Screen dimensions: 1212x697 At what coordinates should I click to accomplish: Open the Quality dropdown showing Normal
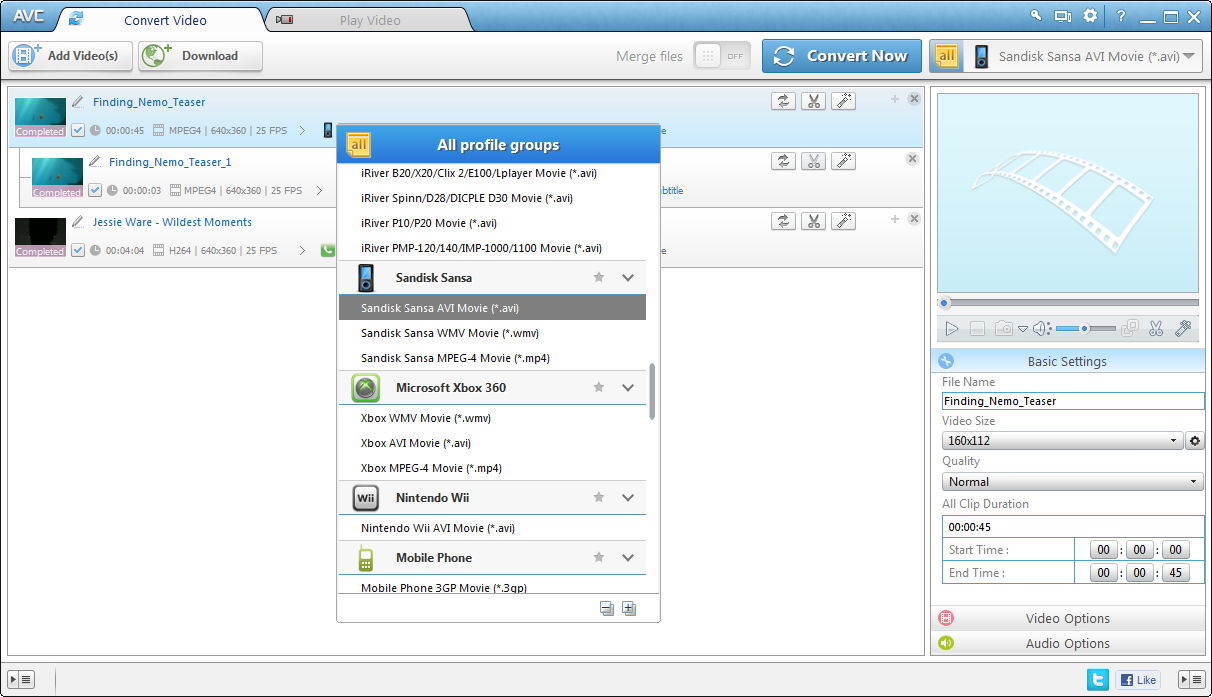pyautogui.click(x=1071, y=481)
